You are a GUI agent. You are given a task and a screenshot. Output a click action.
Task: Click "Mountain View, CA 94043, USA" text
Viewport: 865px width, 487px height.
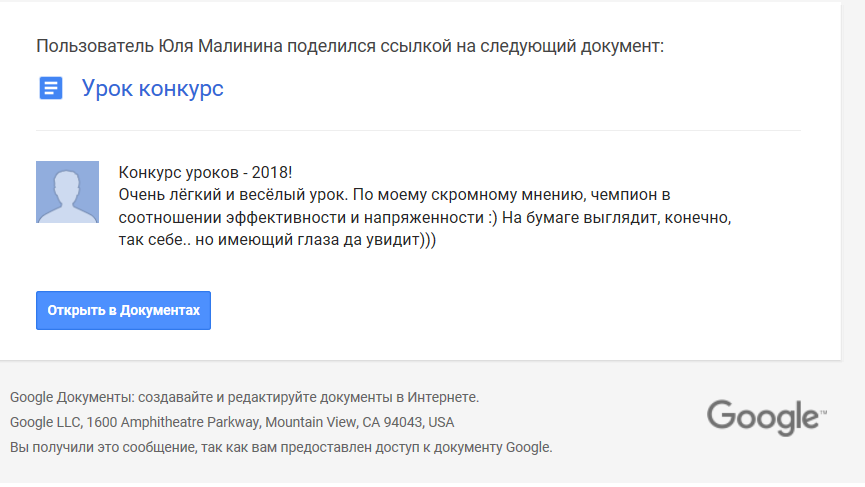[360, 422]
